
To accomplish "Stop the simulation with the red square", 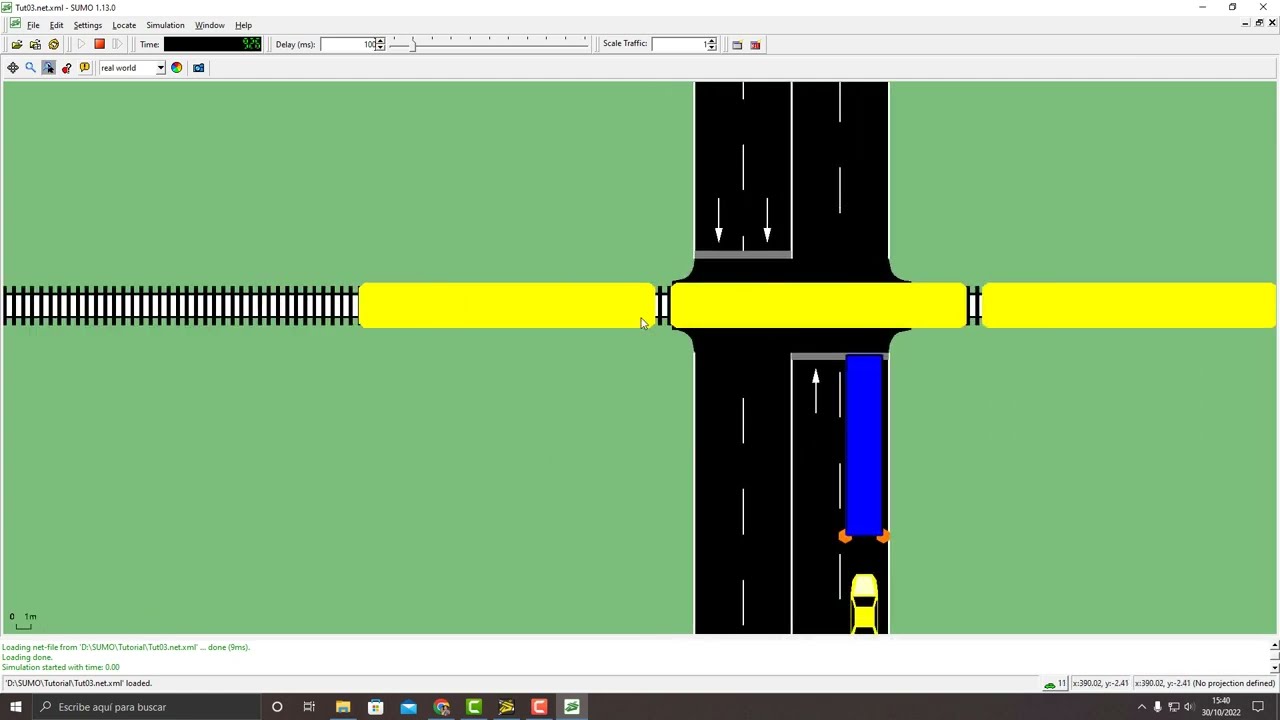I will [x=99, y=44].
